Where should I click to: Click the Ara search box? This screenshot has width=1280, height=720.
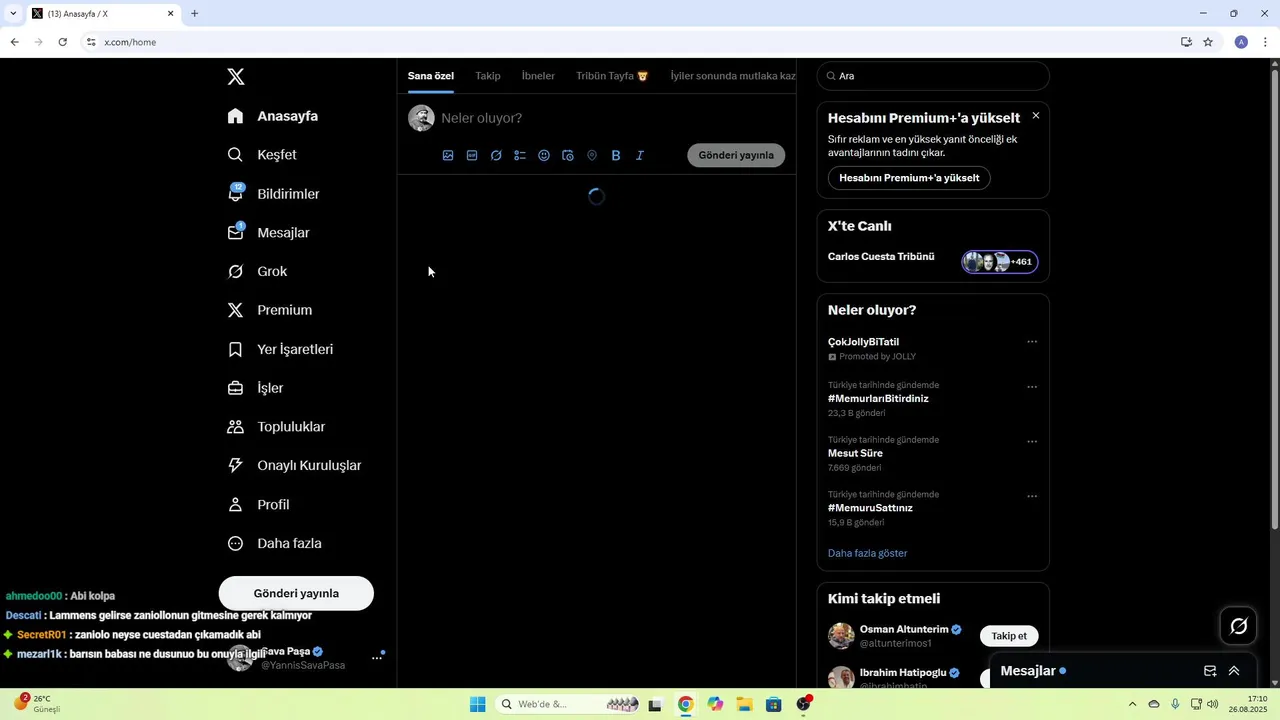[x=933, y=76]
